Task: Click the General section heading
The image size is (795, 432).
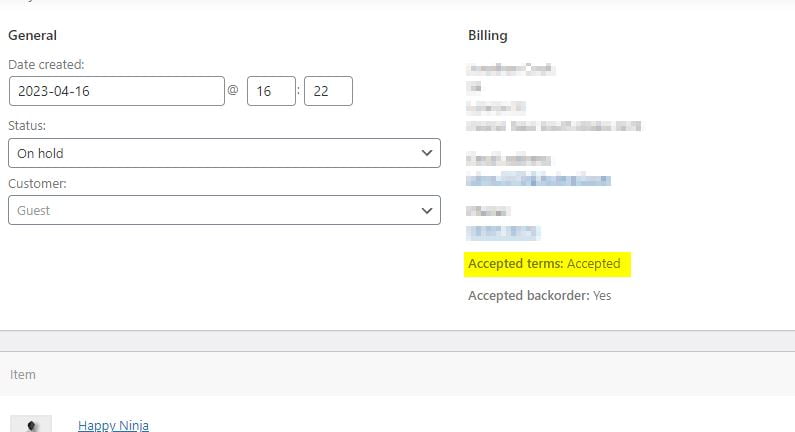Action: point(33,36)
